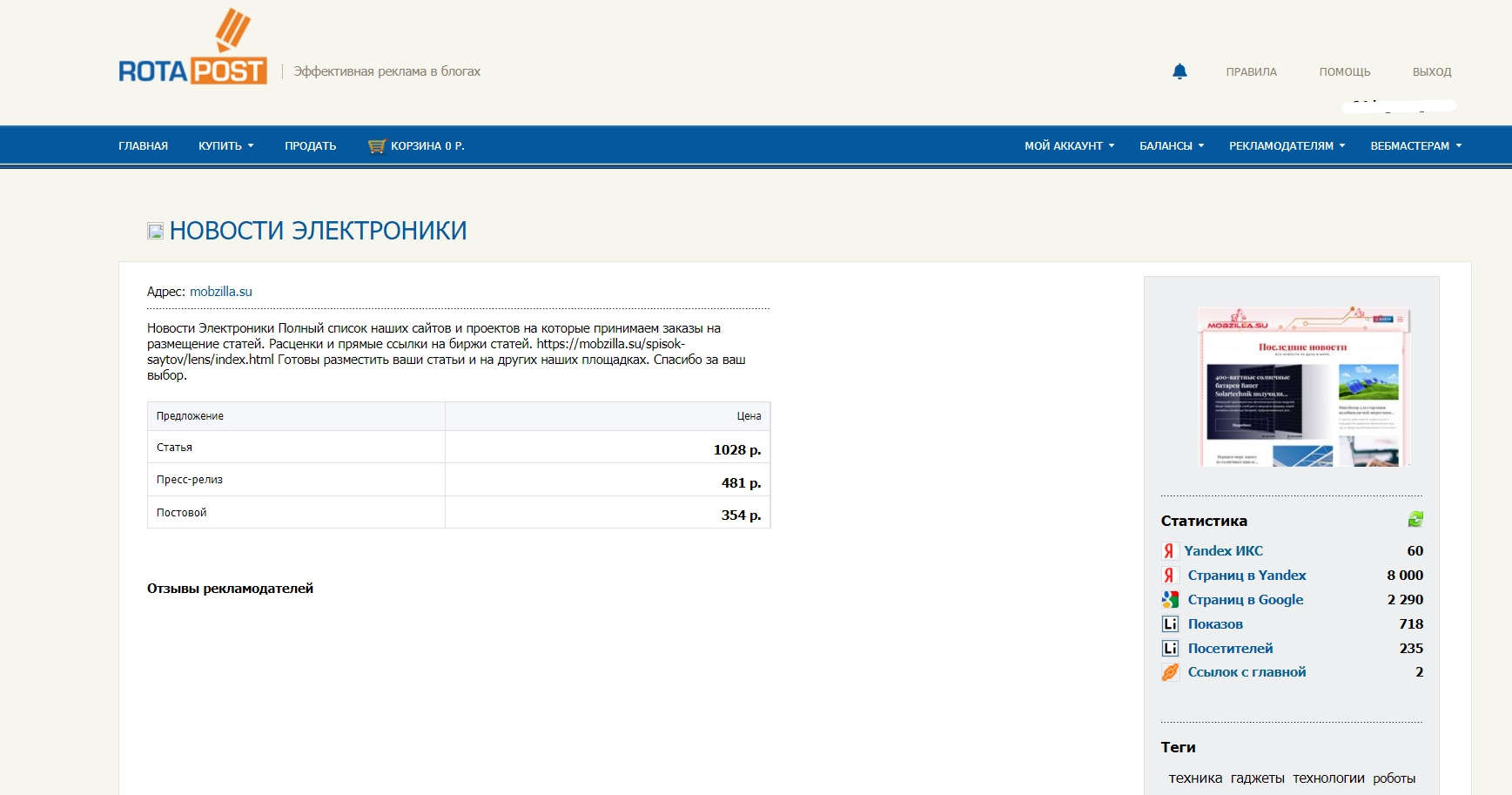Screen dimensions: 1512x795
Task: Click the техника tag
Action: [x=1195, y=778]
